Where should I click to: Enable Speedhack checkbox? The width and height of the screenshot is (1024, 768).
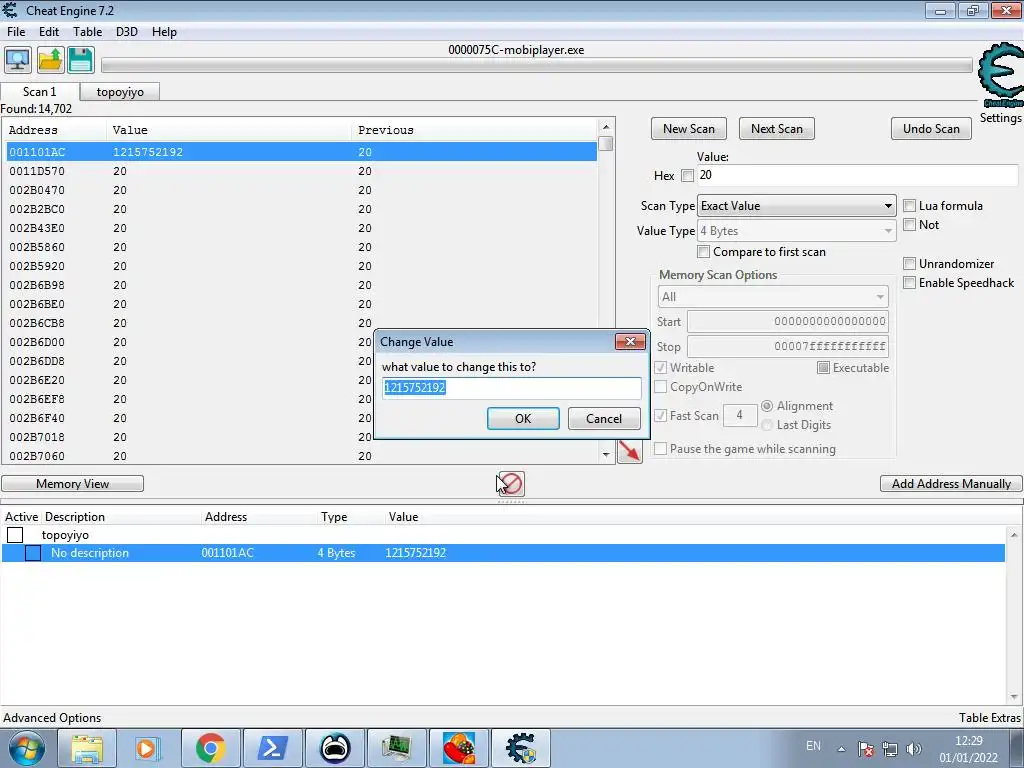[x=909, y=283]
